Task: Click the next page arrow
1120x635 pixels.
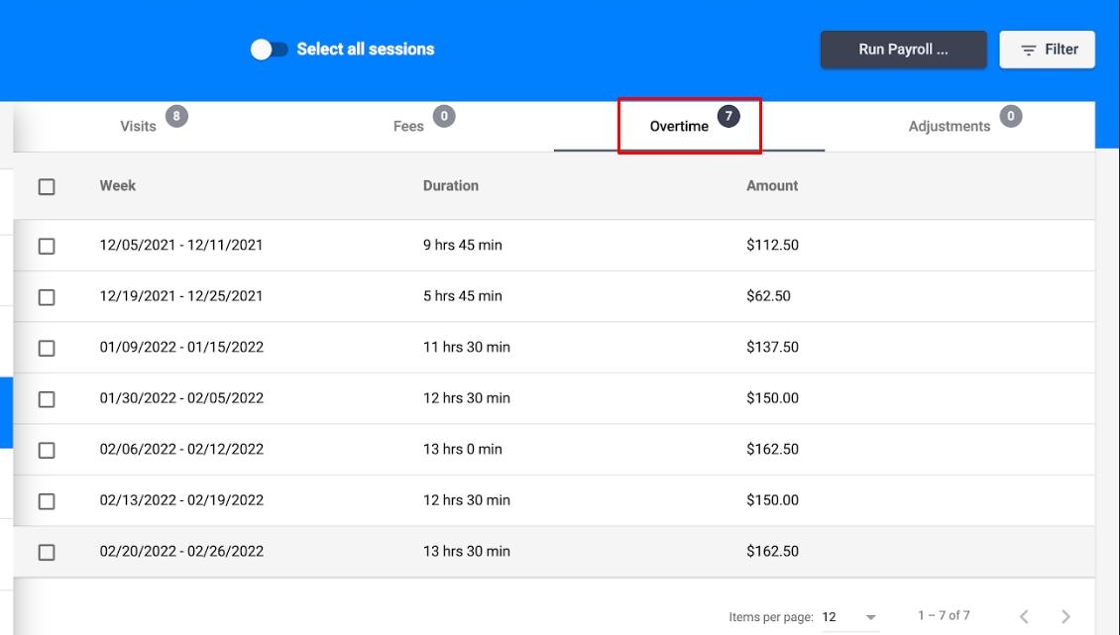Action: coord(1066,617)
